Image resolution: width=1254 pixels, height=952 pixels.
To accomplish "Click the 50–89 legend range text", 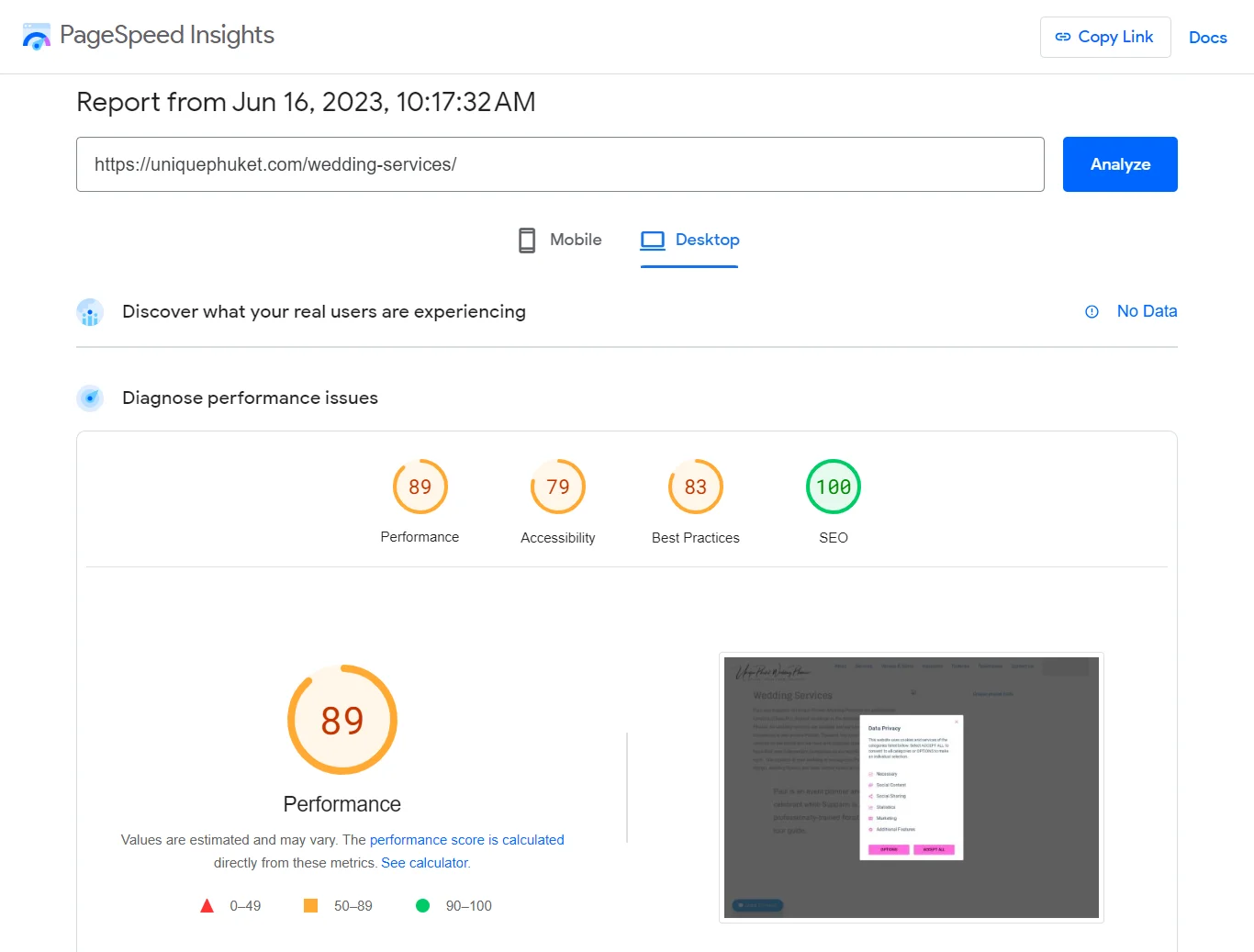I will tap(353, 906).
